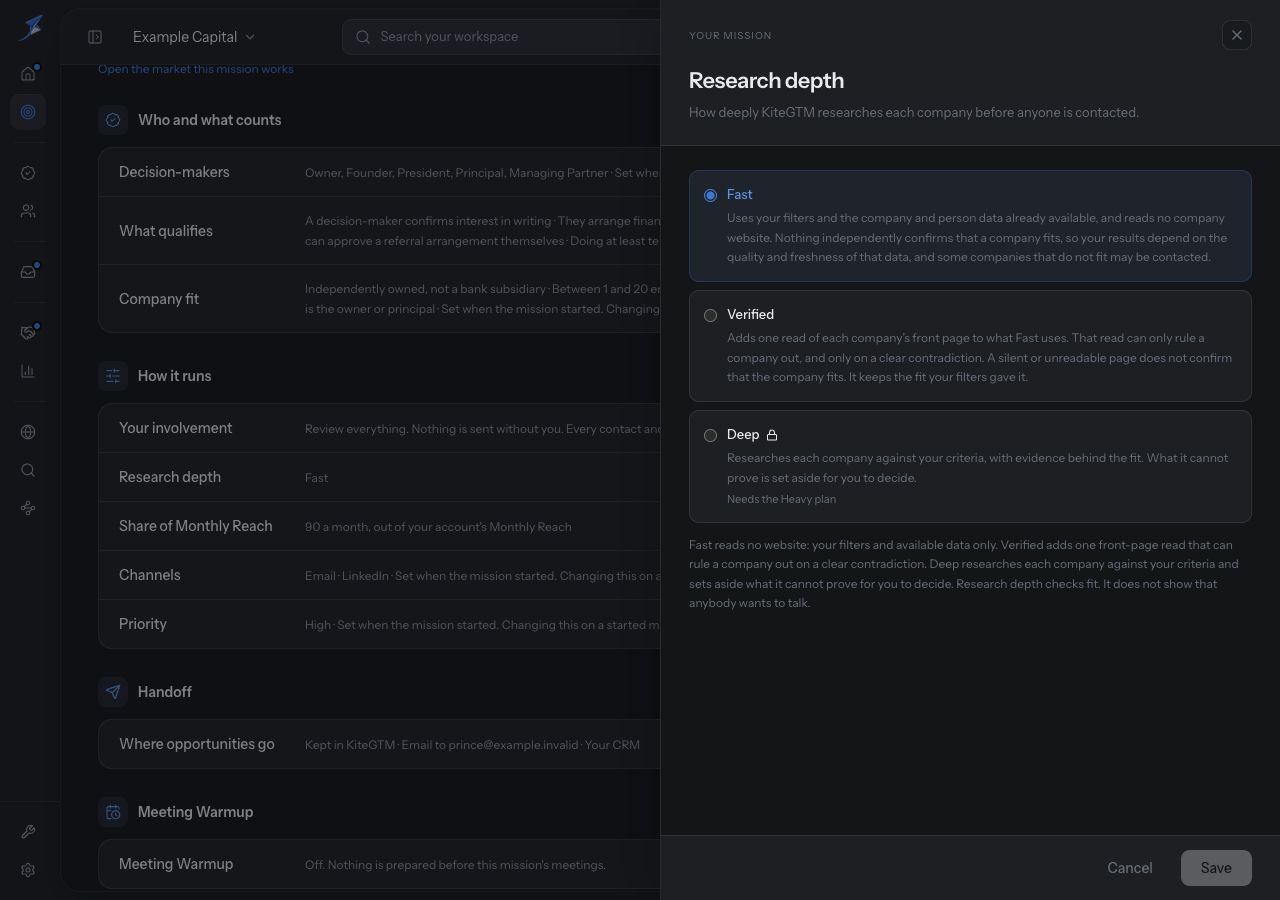Toggle the sidebar panel icon
The image size is (1280, 900).
click(95, 37)
